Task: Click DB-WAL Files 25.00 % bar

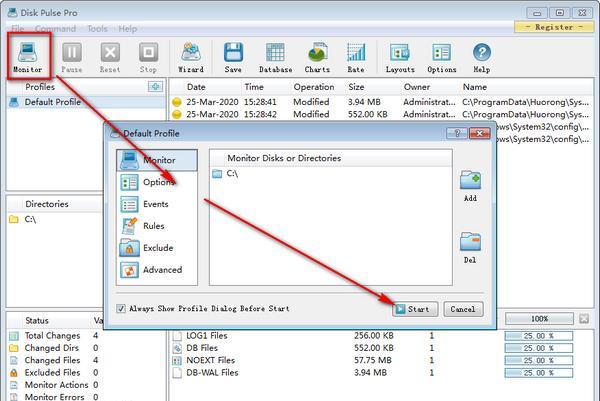Action: [x=538, y=373]
